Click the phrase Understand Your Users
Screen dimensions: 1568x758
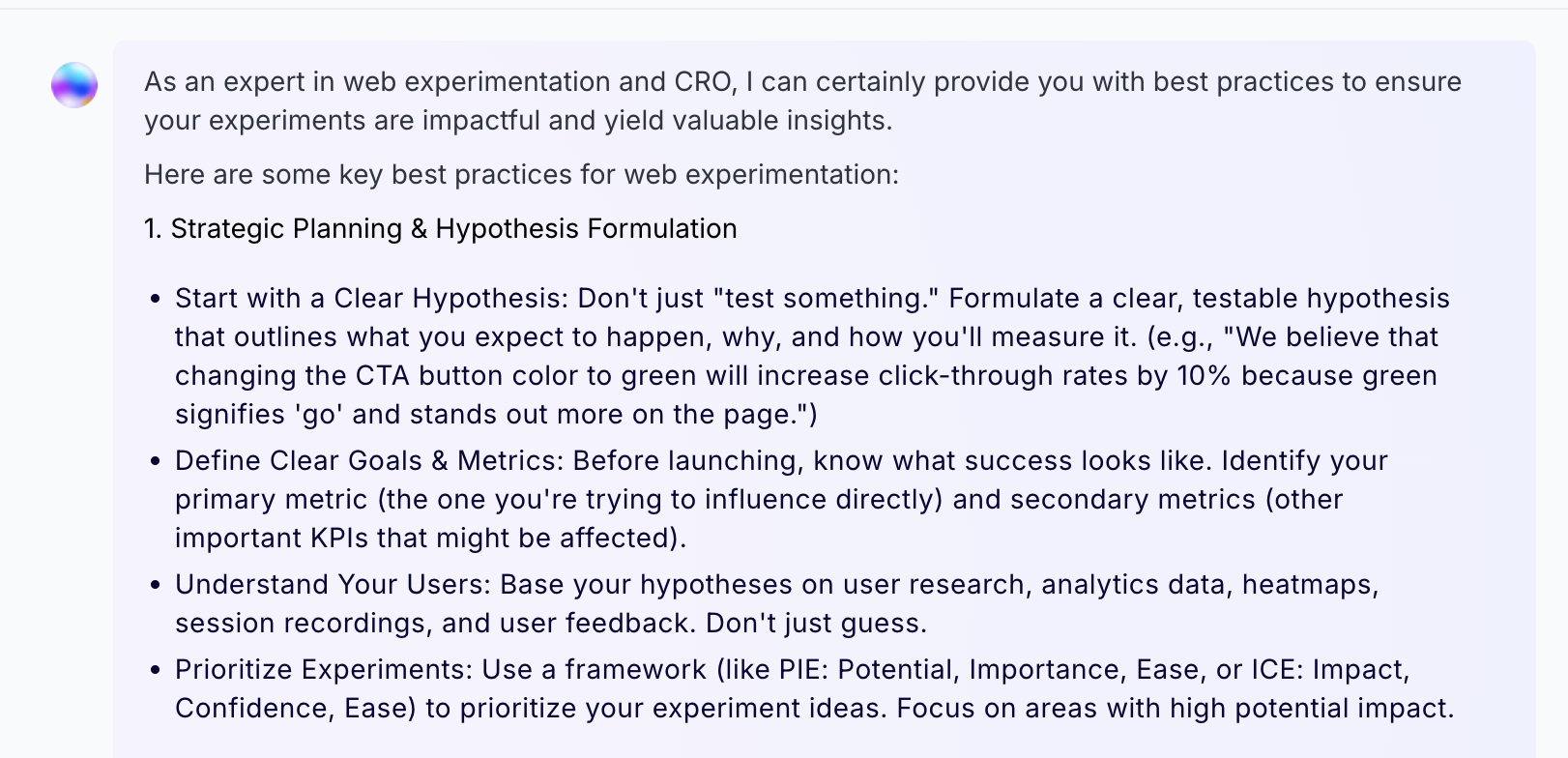[330, 584]
